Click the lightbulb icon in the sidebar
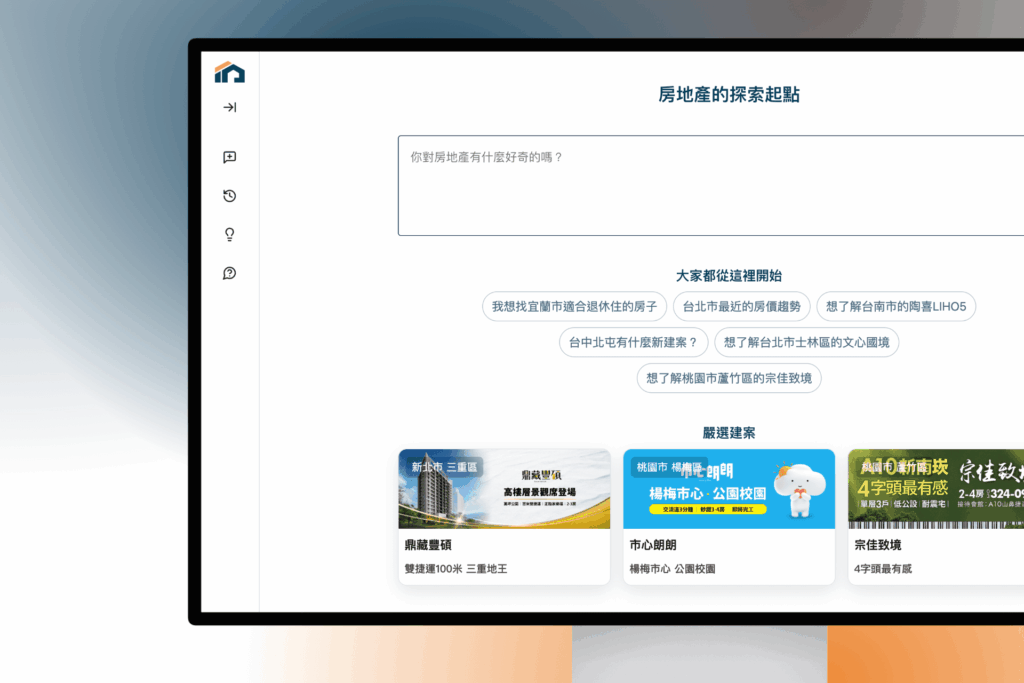 click(229, 235)
